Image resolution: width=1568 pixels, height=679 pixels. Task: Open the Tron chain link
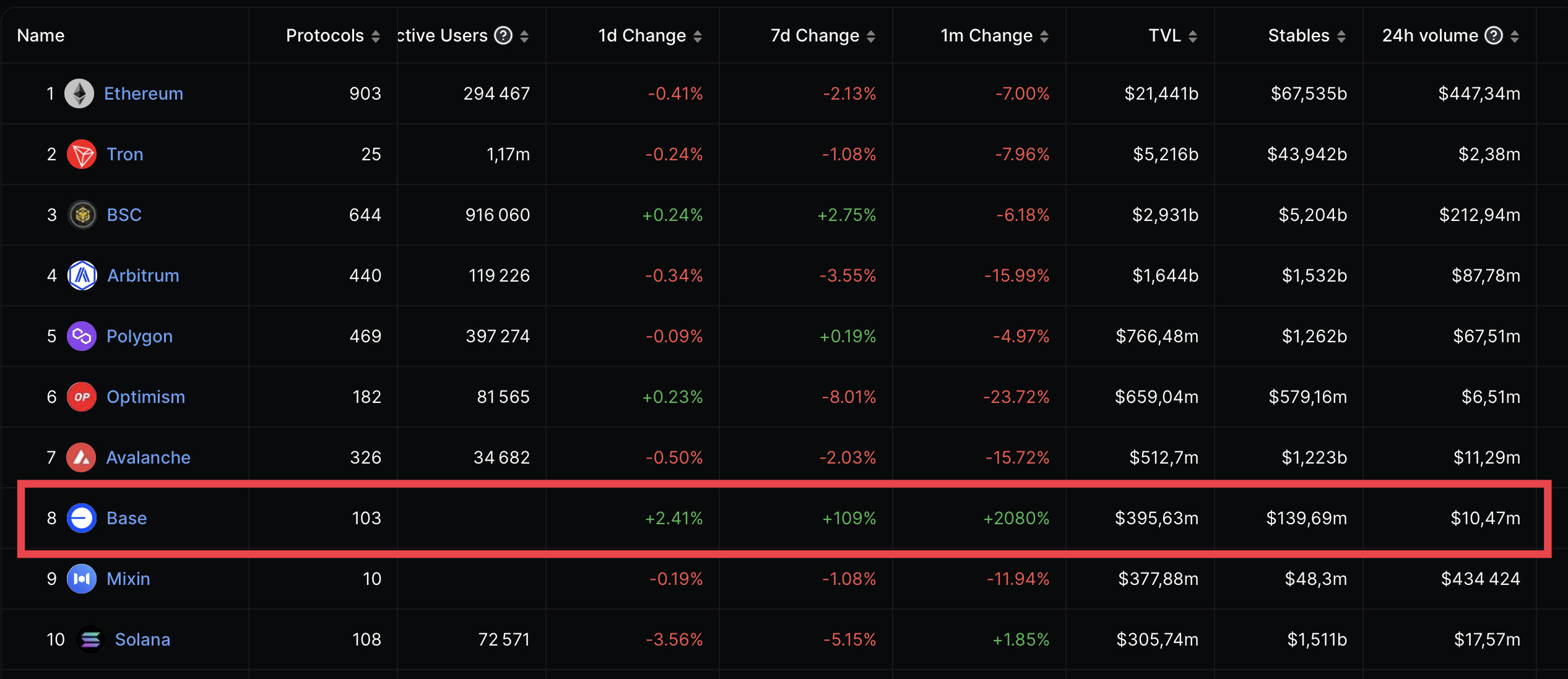[x=125, y=154]
